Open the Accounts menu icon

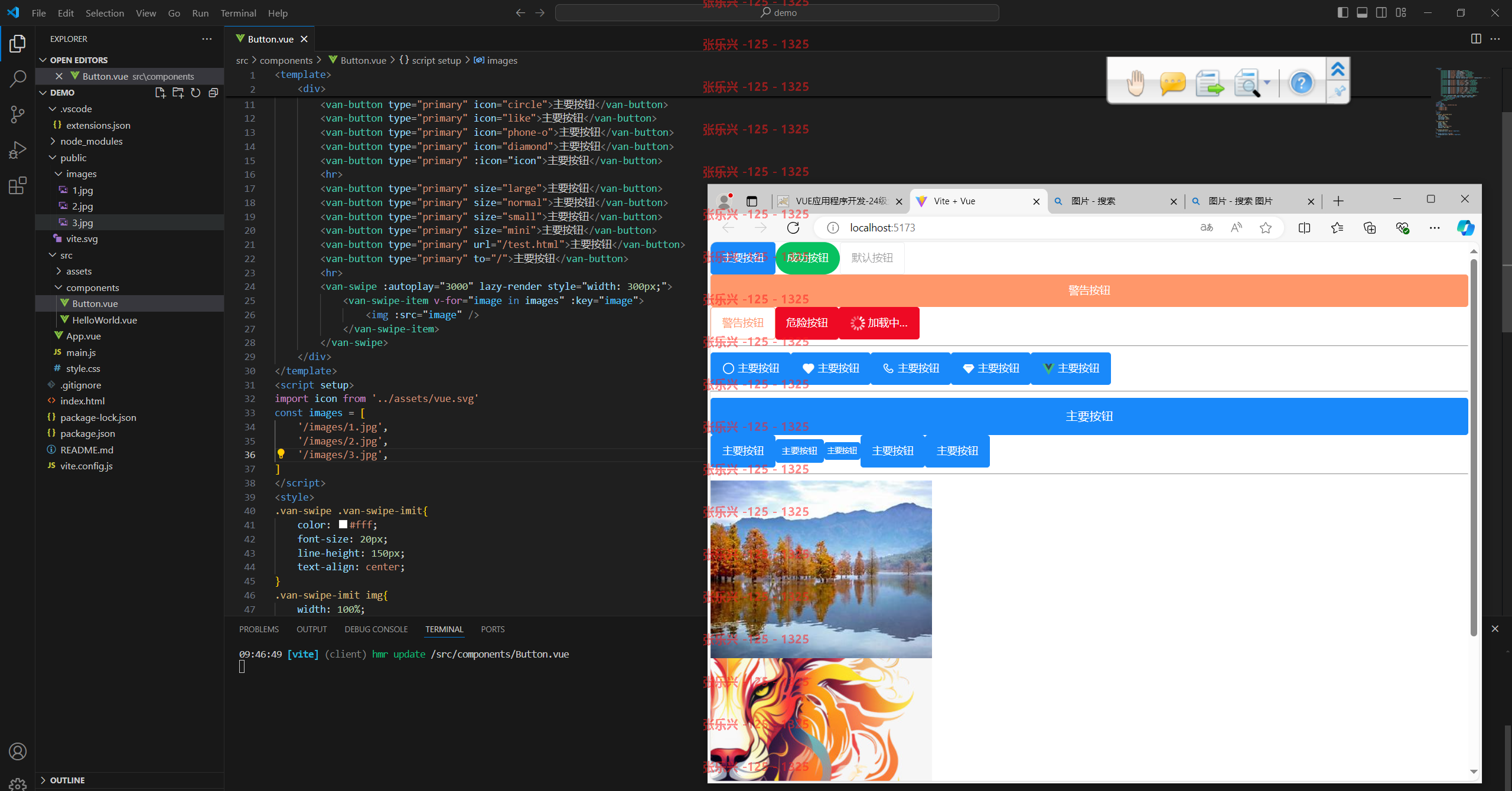click(x=18, y=751)
